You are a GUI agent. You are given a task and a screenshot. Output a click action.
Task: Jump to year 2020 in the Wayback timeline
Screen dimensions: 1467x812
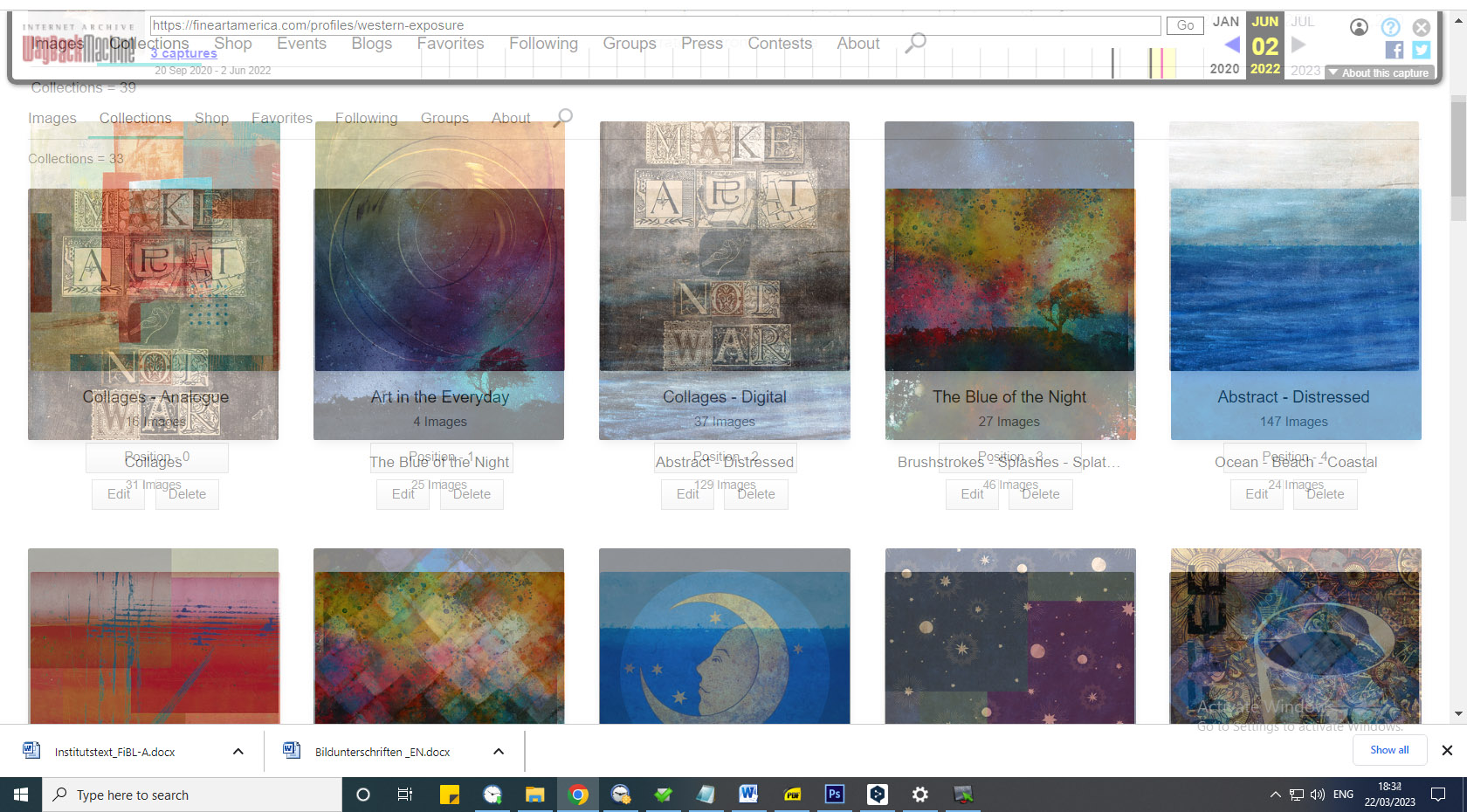click(x=1224, y=69)
